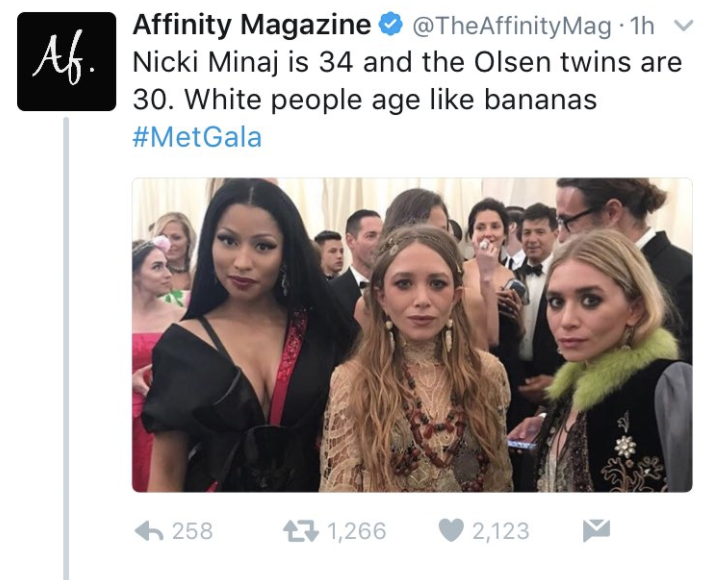View the 1,266 retweets count
The width and height of the screenshot is (705, 580).
[x=357, y=531]
